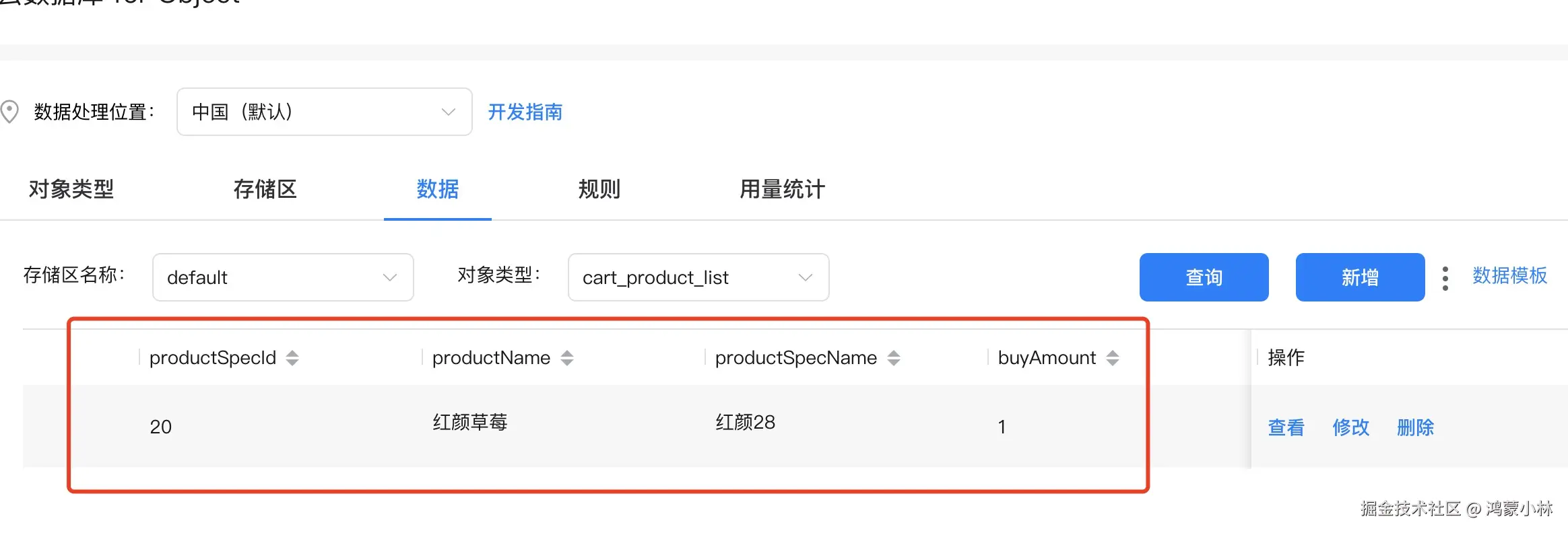Switch to the 对象类型 tab

(x=71, y=189)
